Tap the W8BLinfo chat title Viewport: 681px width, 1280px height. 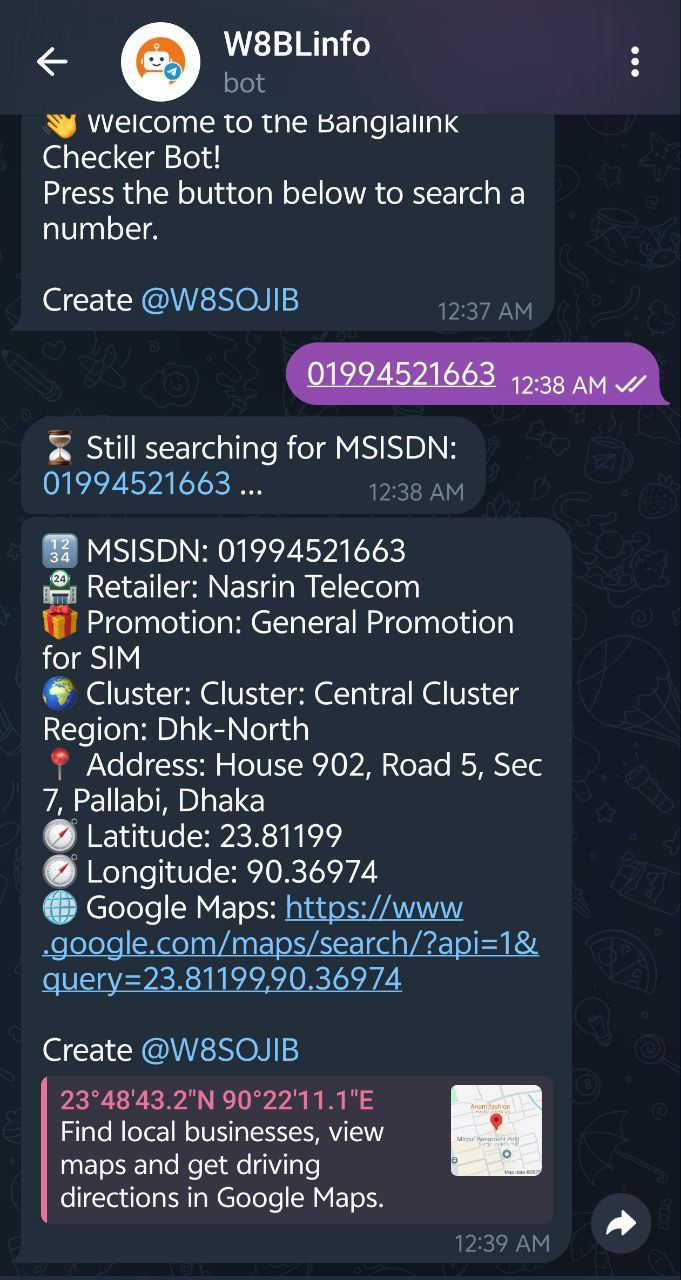tap(297, 44)
